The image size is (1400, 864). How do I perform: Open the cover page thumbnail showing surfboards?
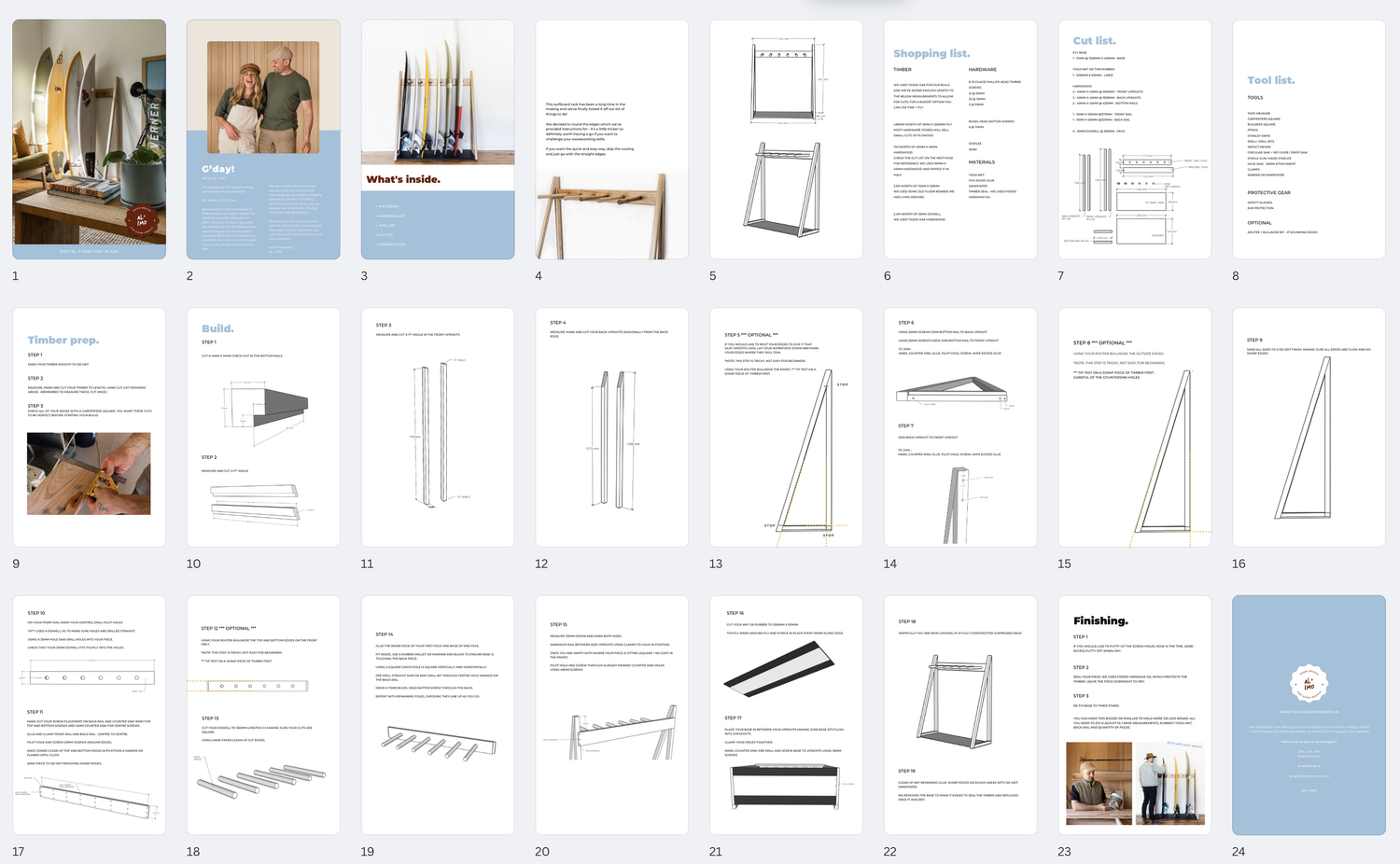(89, 138)
